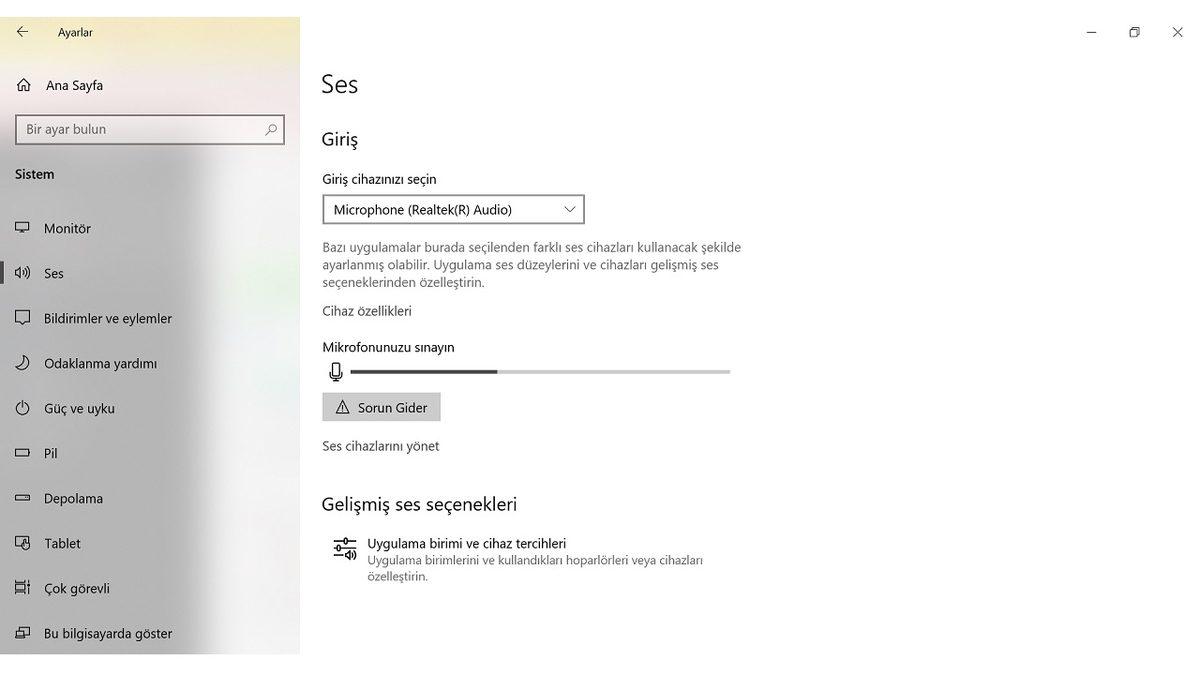Open Ses cihazlarını yönet link
Screen dimensions: 1200x675
coord(380,446)
